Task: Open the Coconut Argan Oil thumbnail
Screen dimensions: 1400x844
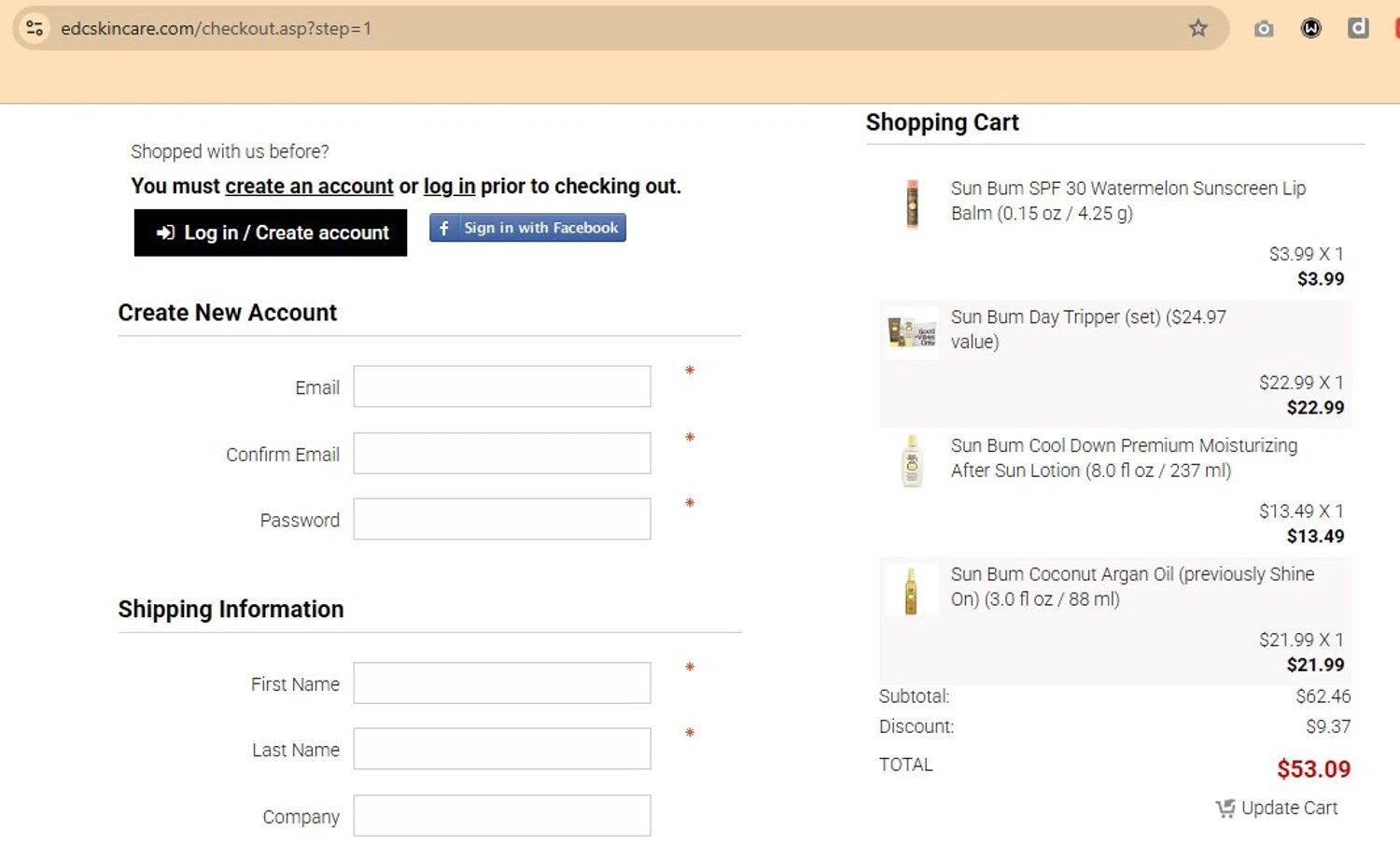Action: coord(911,589)
